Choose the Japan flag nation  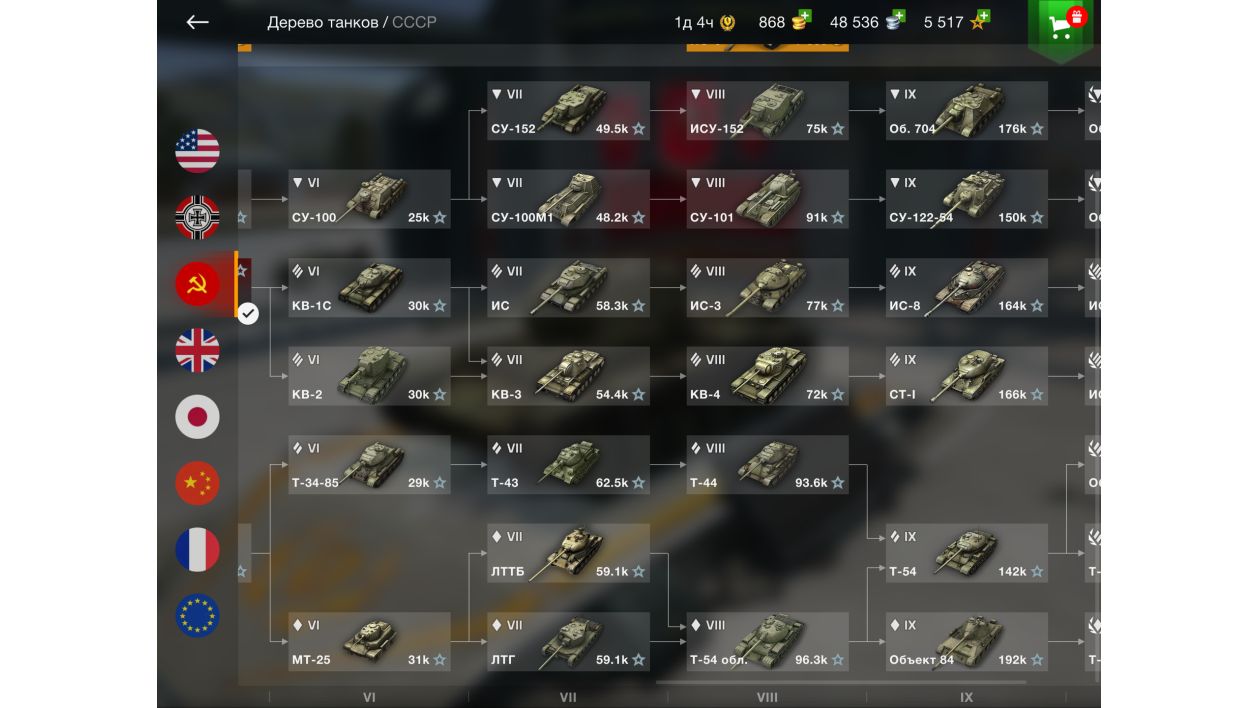pyautogui.click(x=197, y=416)
